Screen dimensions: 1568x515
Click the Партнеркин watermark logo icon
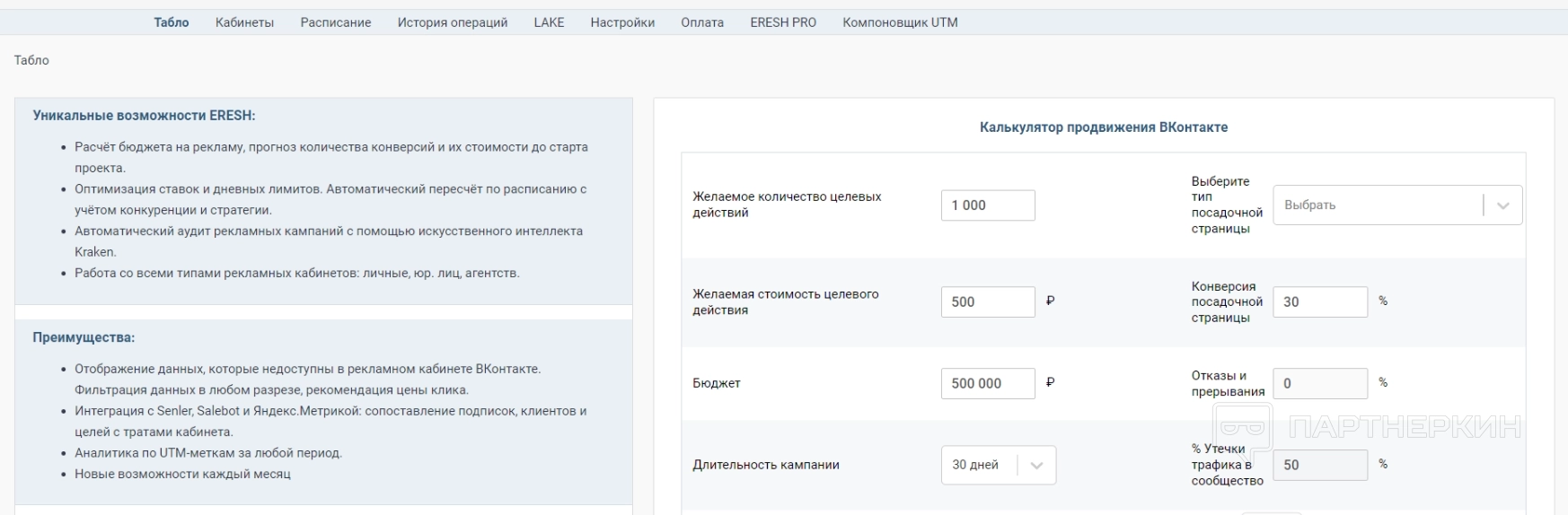click(x=1244, y=427)
